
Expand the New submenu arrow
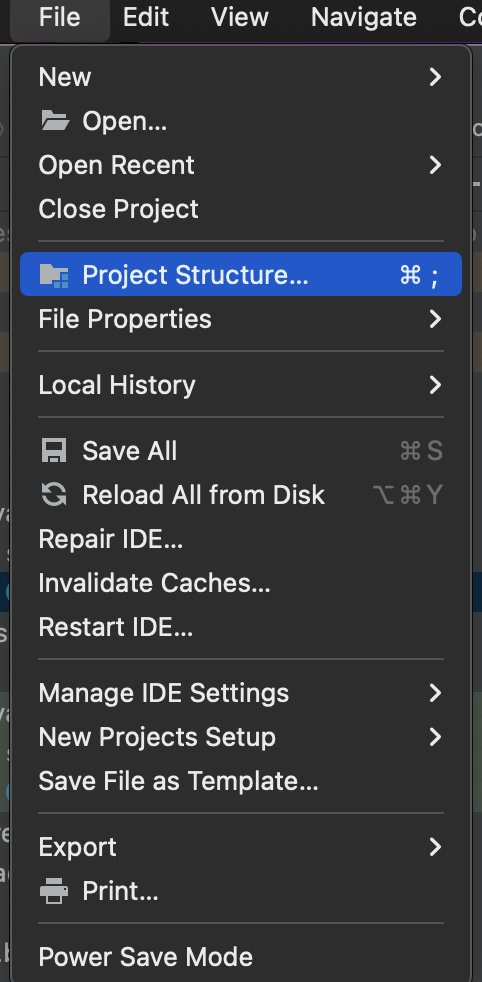[435, 76]
